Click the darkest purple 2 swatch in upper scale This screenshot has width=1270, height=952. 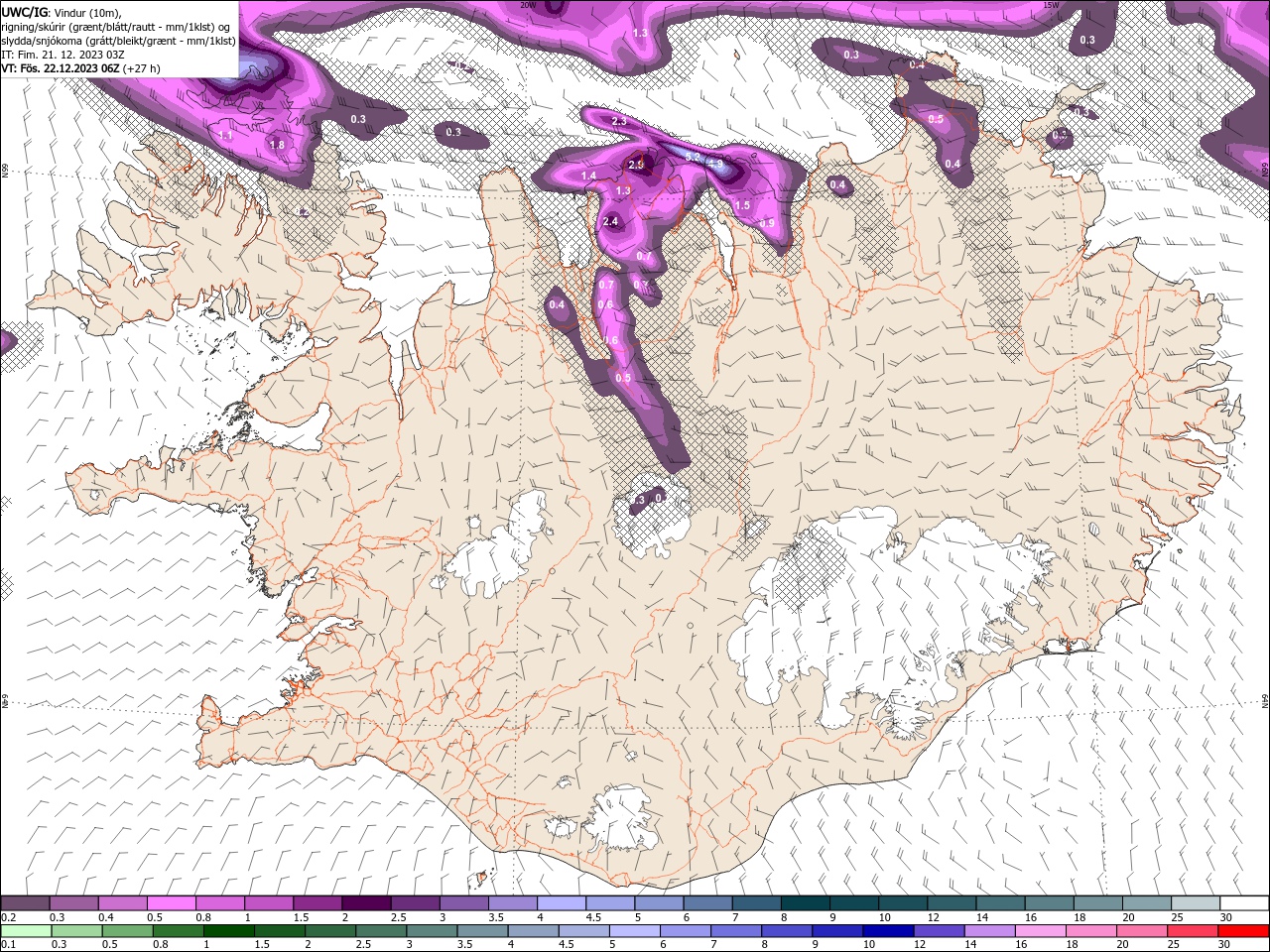click(x=365, y=903)
